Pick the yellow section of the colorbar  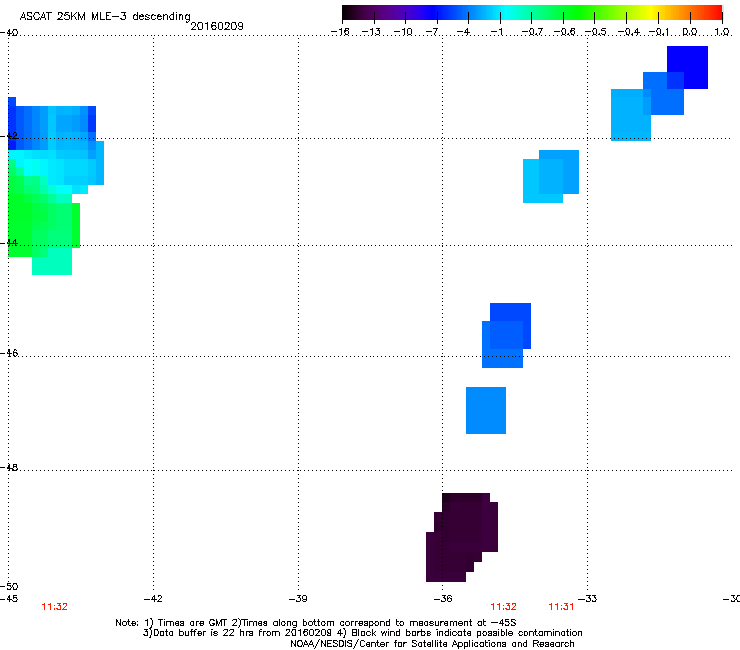[x=650, y=12]
